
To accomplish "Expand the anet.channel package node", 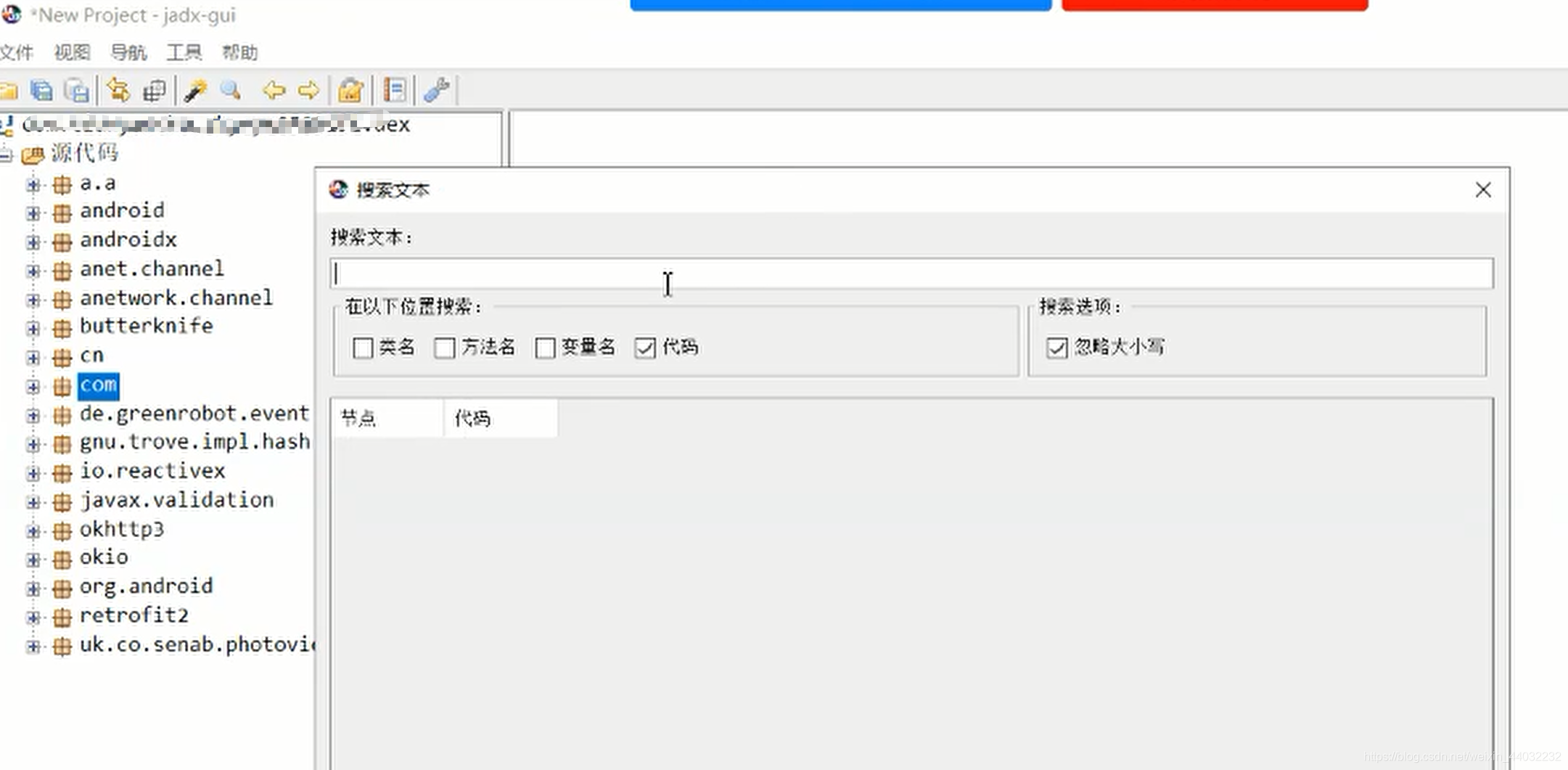I will tap(33, 271).
